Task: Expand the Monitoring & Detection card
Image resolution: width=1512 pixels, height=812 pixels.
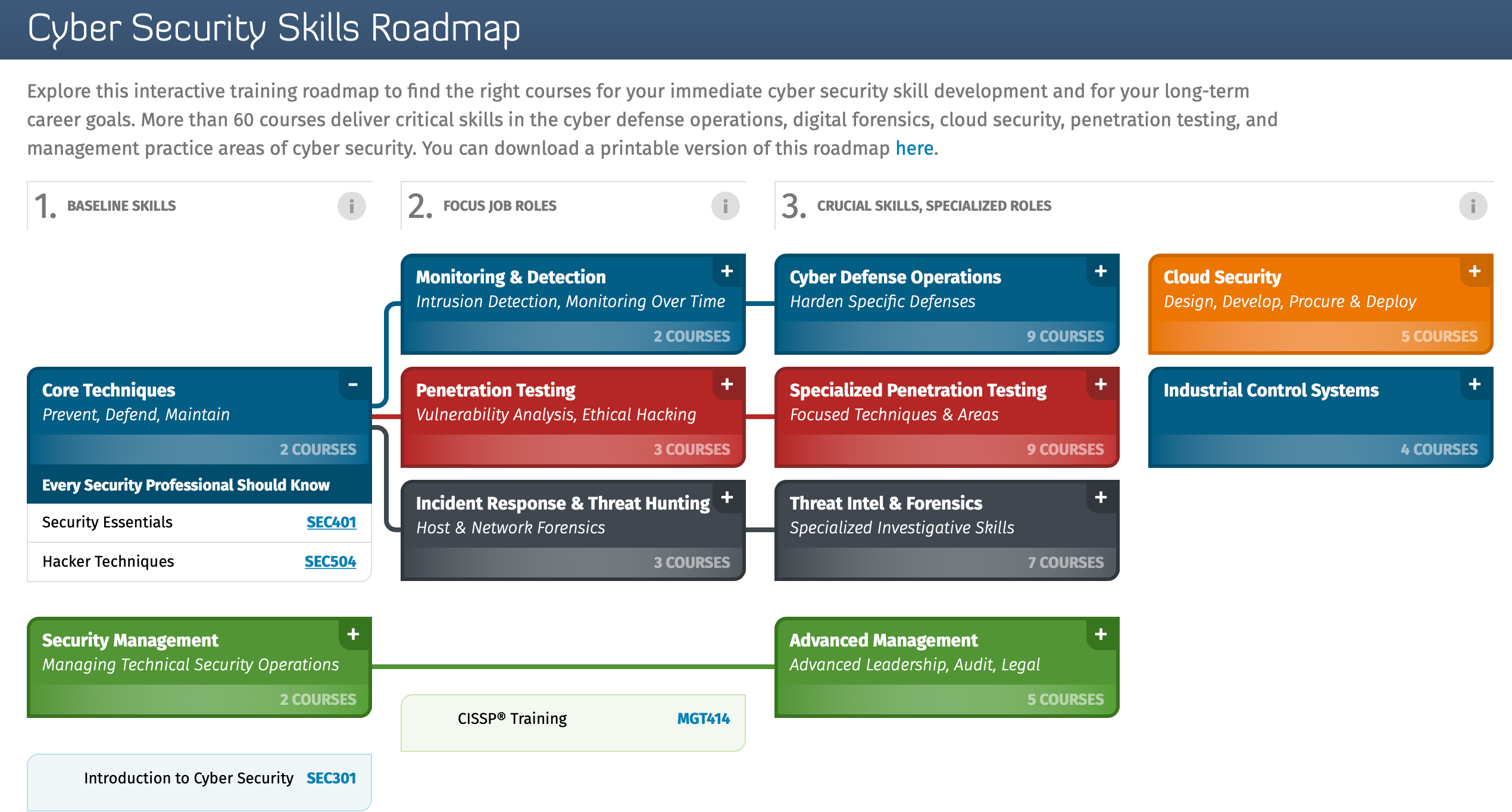Action: tap(727, 271)
